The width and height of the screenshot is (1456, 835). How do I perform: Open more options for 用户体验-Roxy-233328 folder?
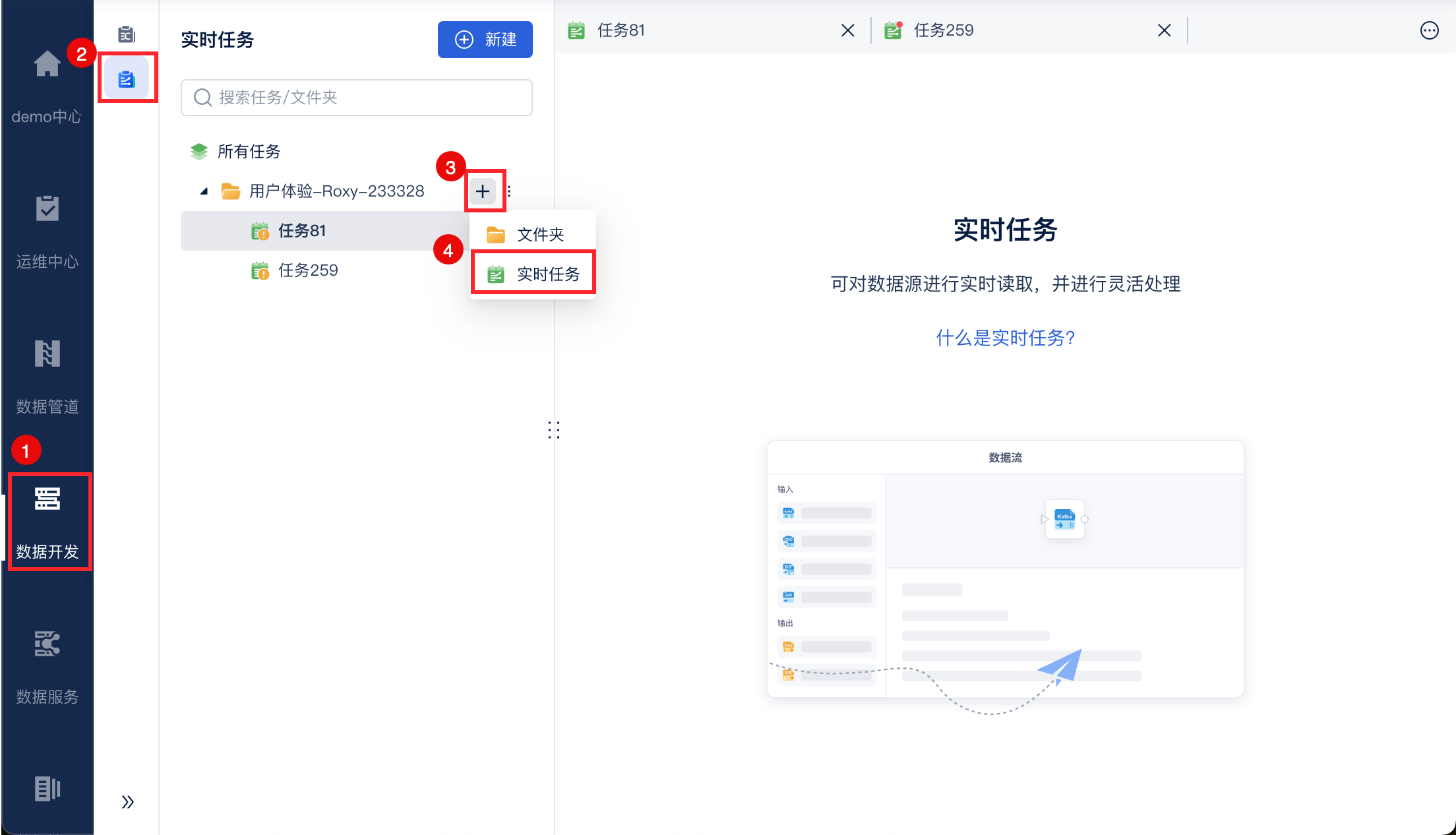pyautogui.click(x=509, y=191)
